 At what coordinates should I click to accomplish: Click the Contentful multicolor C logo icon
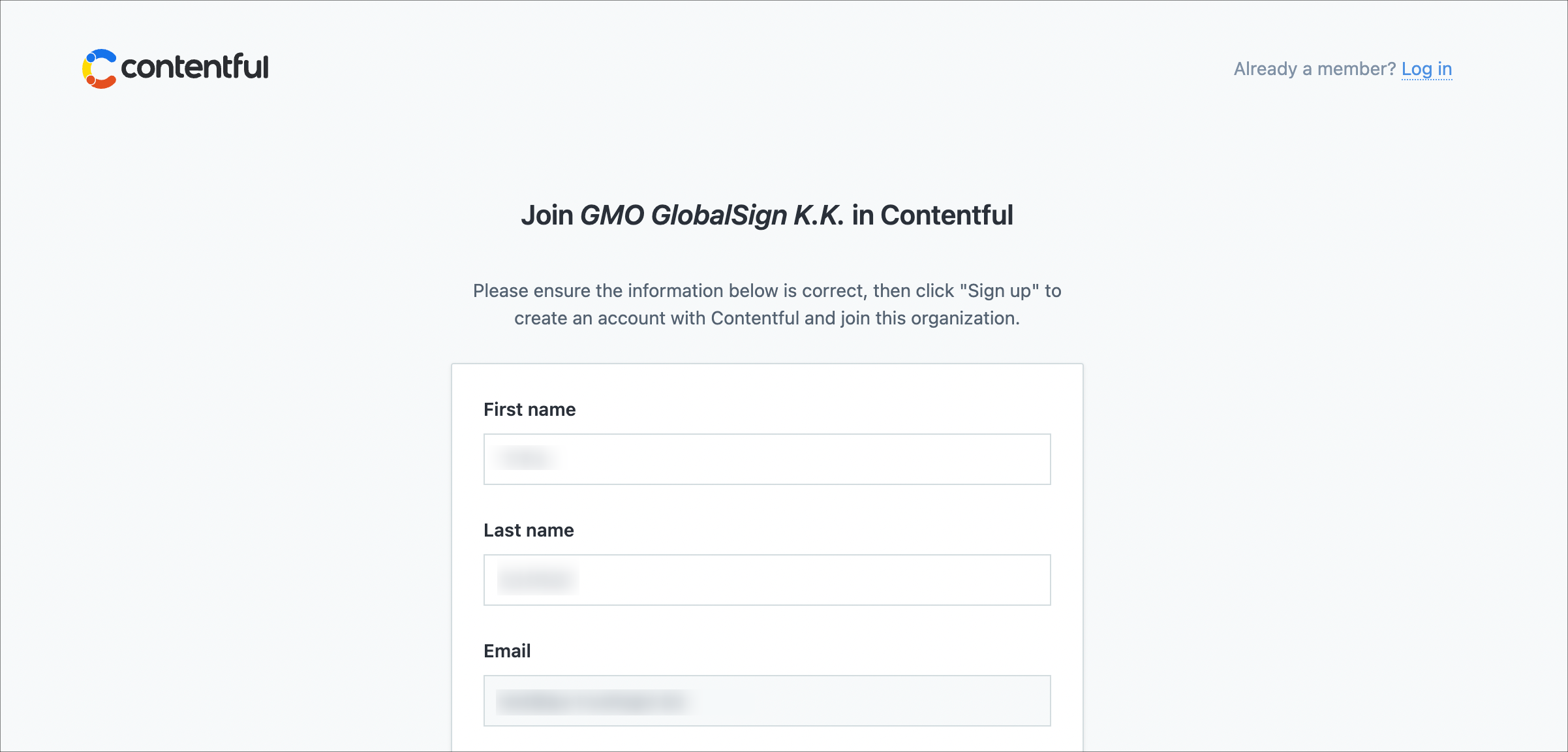coord(99,69)
